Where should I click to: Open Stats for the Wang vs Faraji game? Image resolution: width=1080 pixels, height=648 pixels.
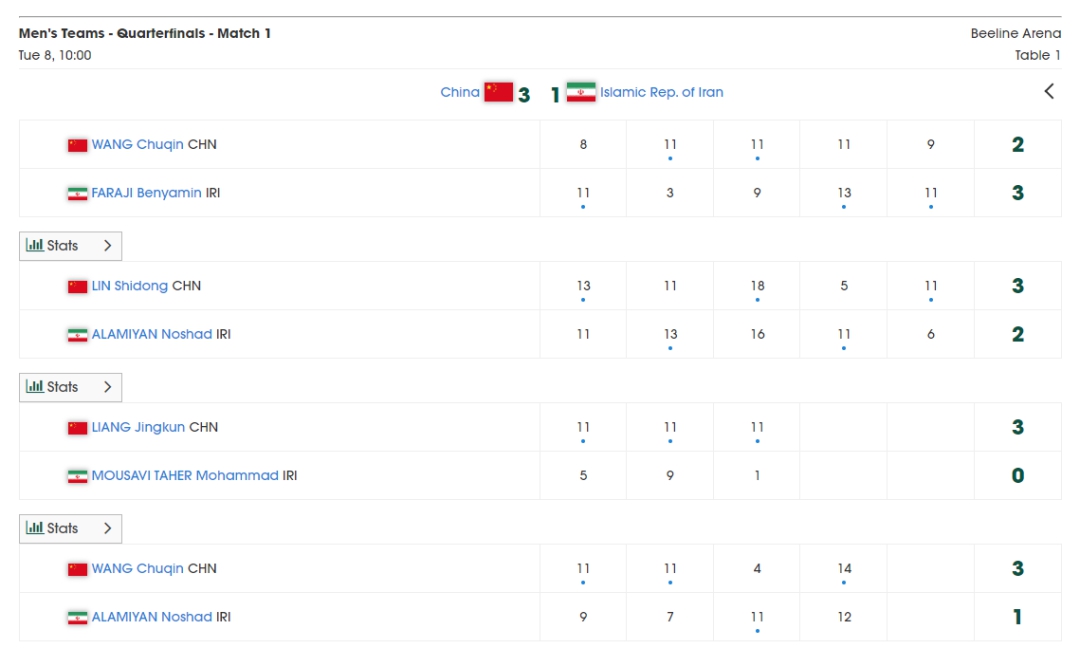[70, 245]
